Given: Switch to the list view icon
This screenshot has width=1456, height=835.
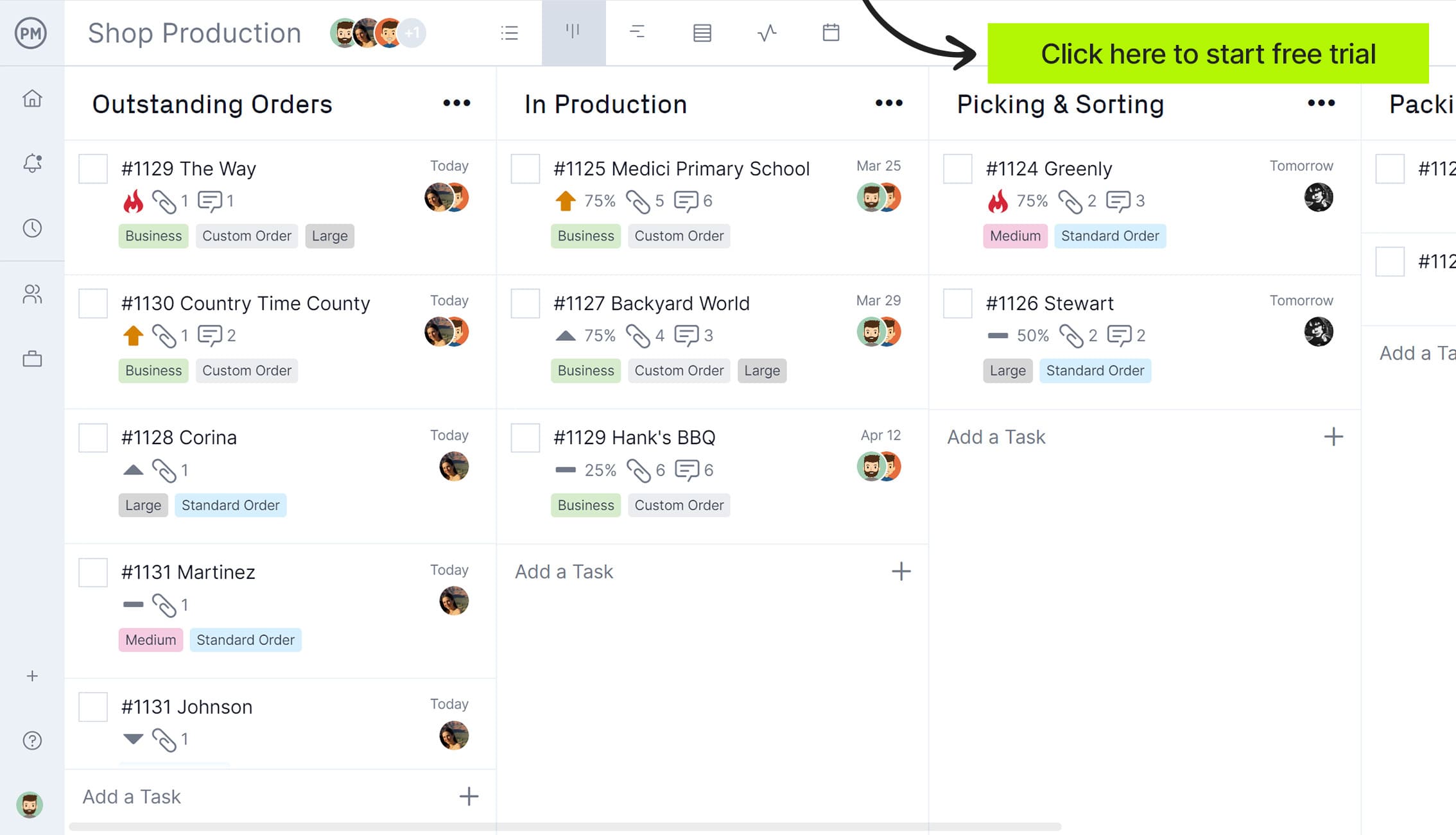Looking at the screenshot, I should (x=509, y=33).
